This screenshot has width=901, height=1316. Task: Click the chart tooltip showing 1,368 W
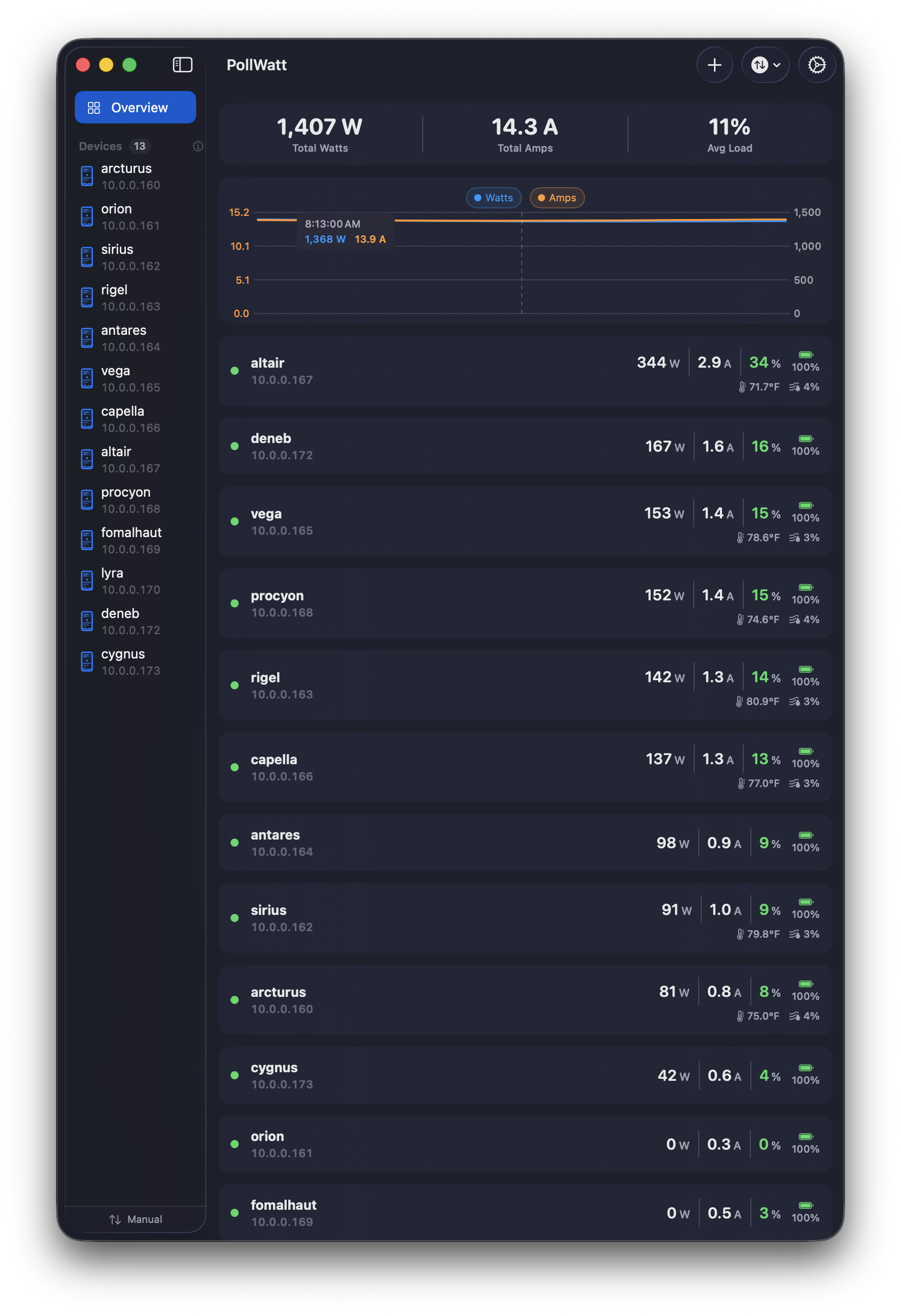pyautogui.click(x=345, y=231)
